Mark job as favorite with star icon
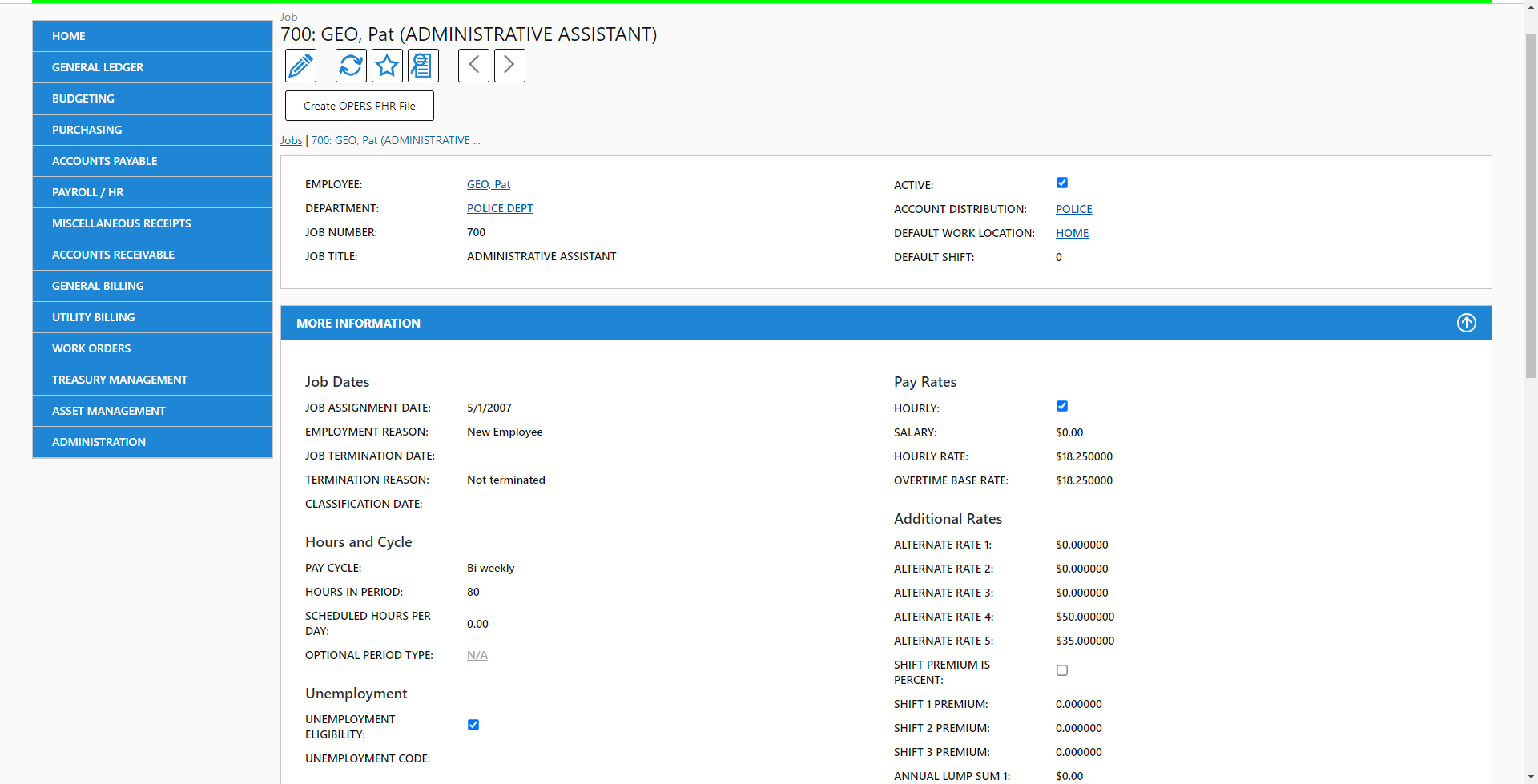This screenshot has height=784, width=1538. pos(387,66)
